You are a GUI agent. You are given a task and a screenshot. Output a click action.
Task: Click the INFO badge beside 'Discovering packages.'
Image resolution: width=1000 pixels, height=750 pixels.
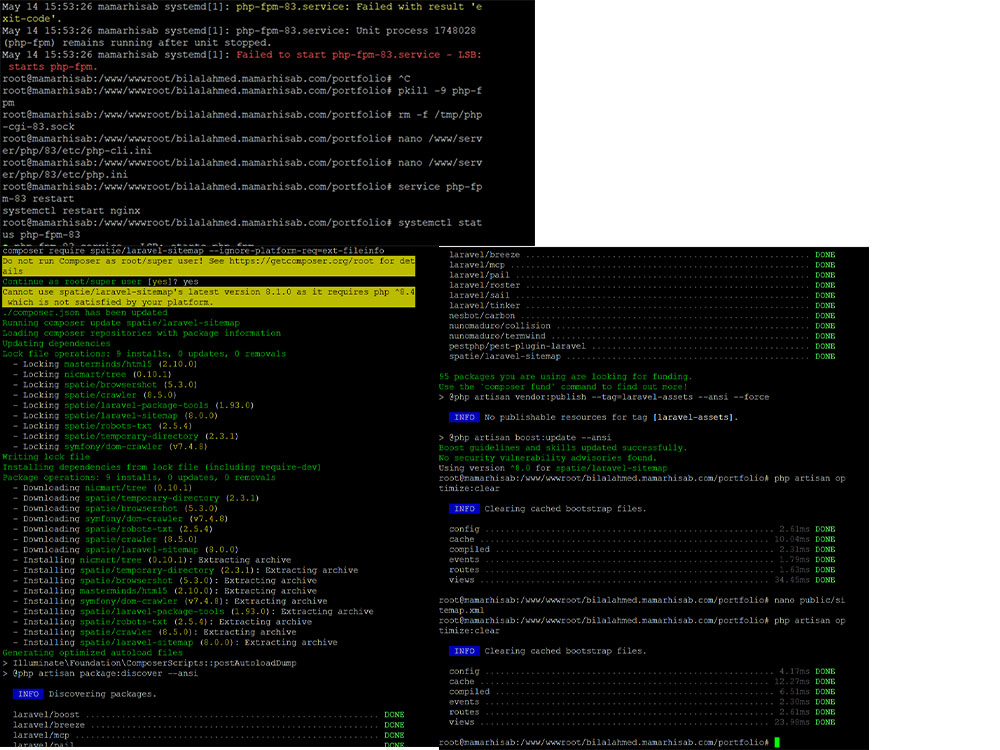click(28, 694)
